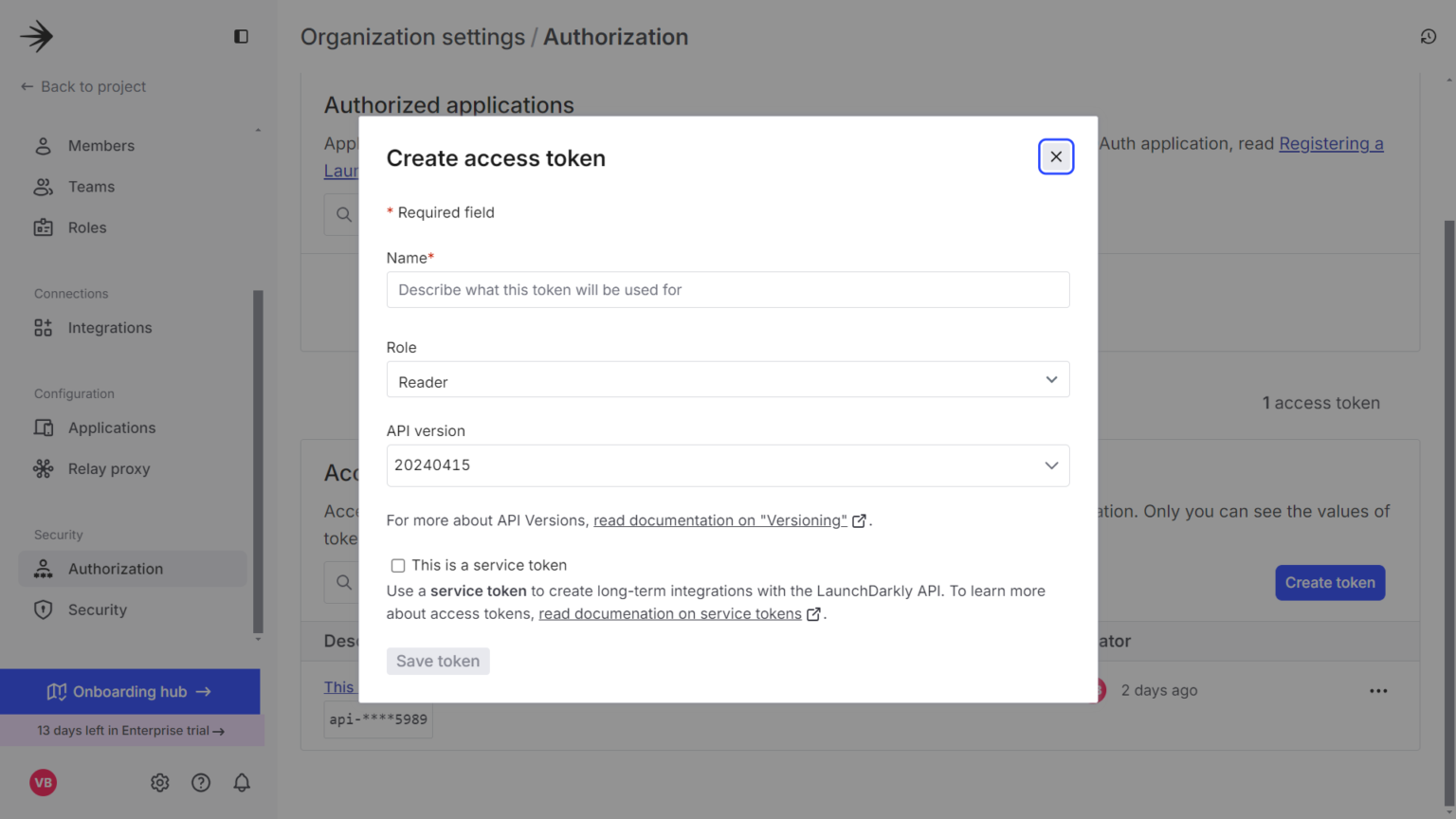Open the API version dropdown
Viewport: 1456px width, 819px height.
click(727, 465)
